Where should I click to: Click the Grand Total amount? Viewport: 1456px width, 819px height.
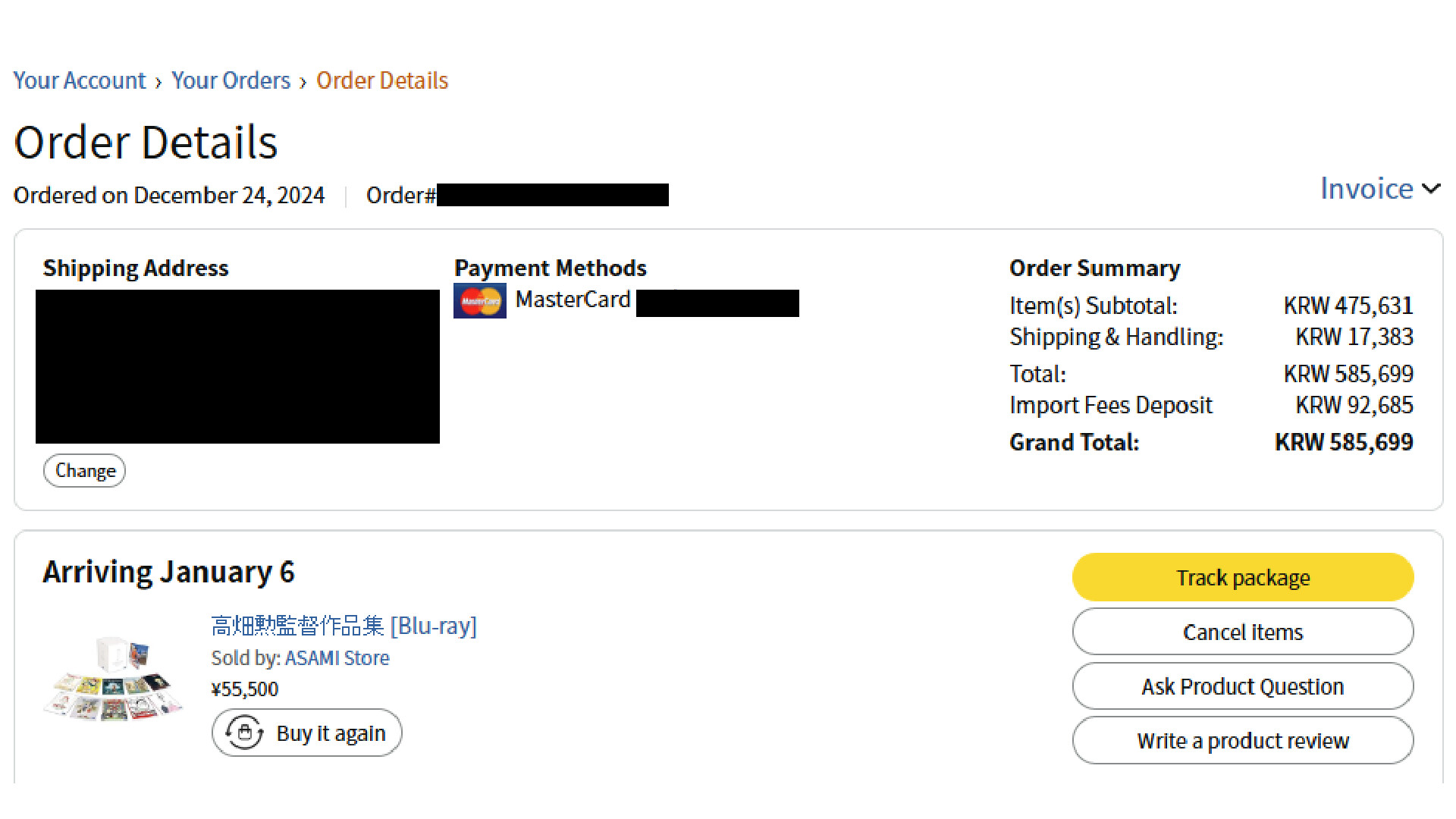(x=1343, y=442)
